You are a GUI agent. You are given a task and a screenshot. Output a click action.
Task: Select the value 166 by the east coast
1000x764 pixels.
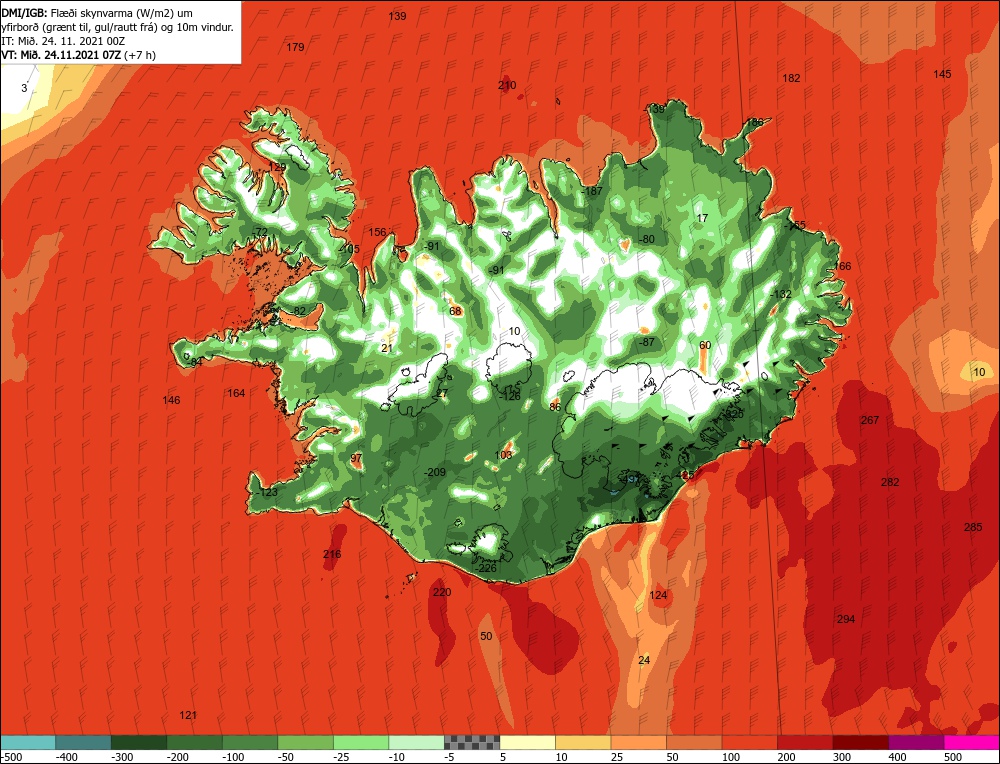point(842,267)
